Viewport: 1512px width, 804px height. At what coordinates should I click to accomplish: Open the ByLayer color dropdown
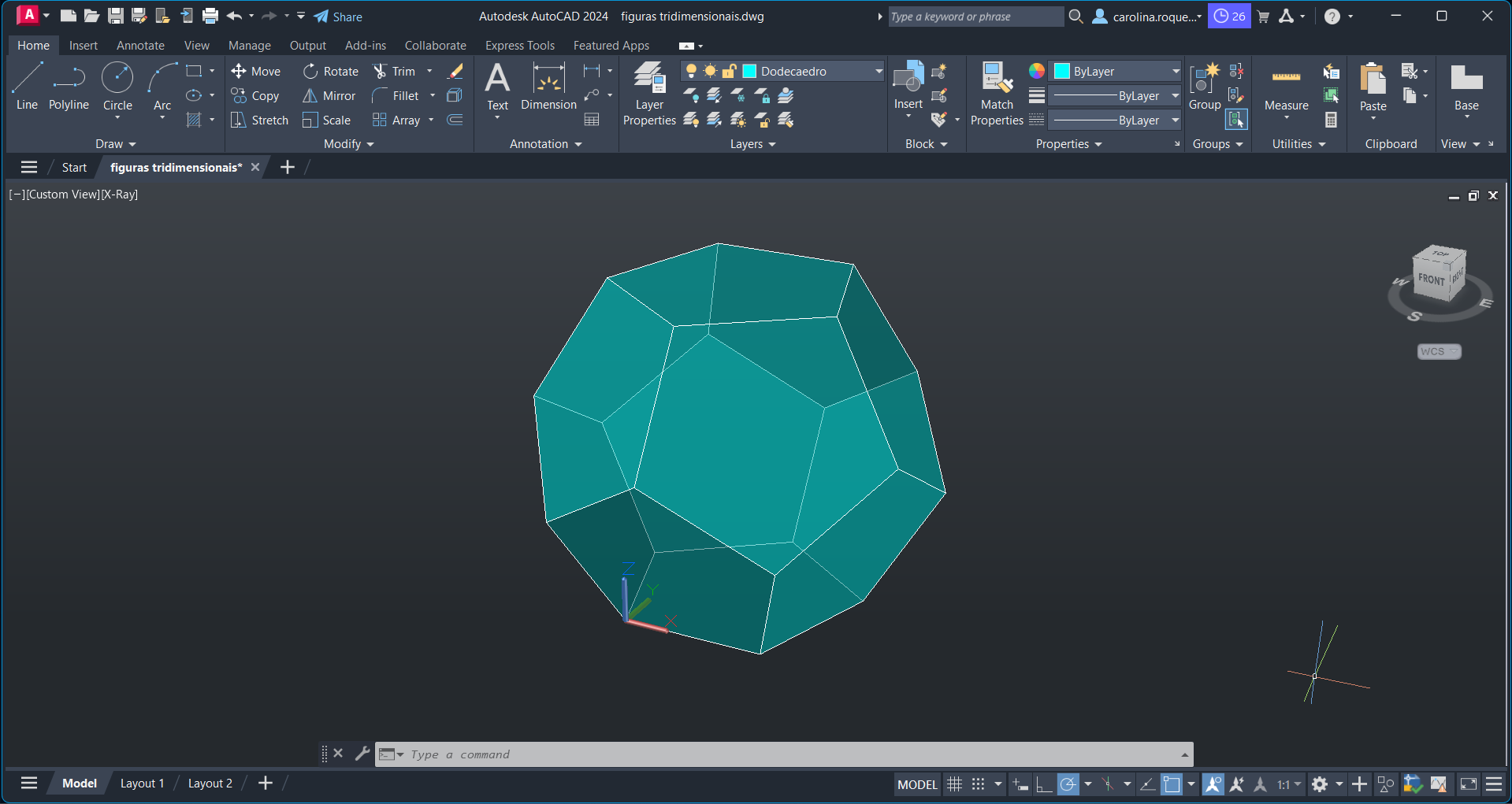click(1176, 72)
